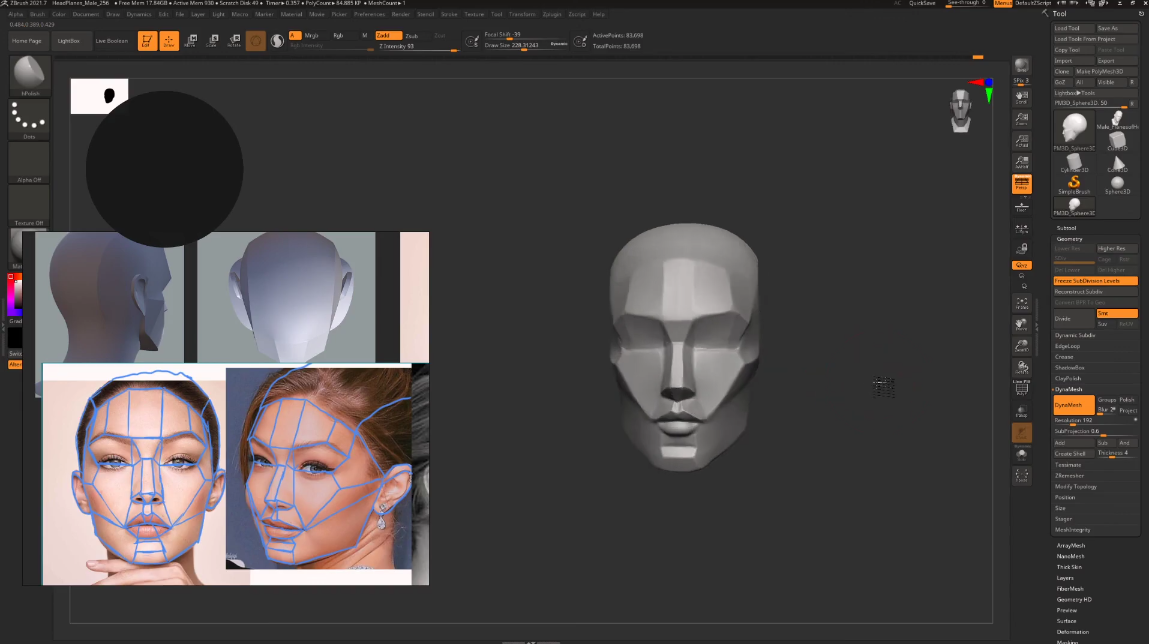Expand the FiberMesh section

pyautogui.click(x=1070, y=588)
